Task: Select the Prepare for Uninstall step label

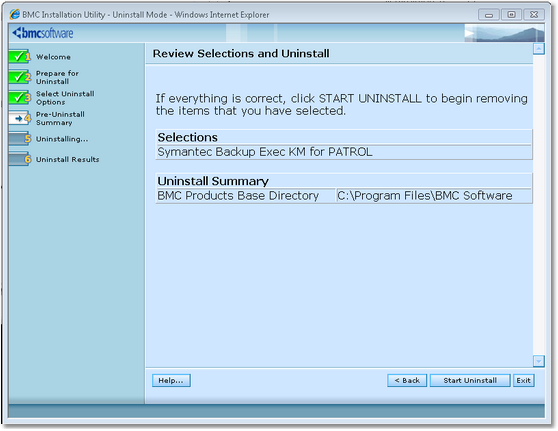Action: [57, 77]
